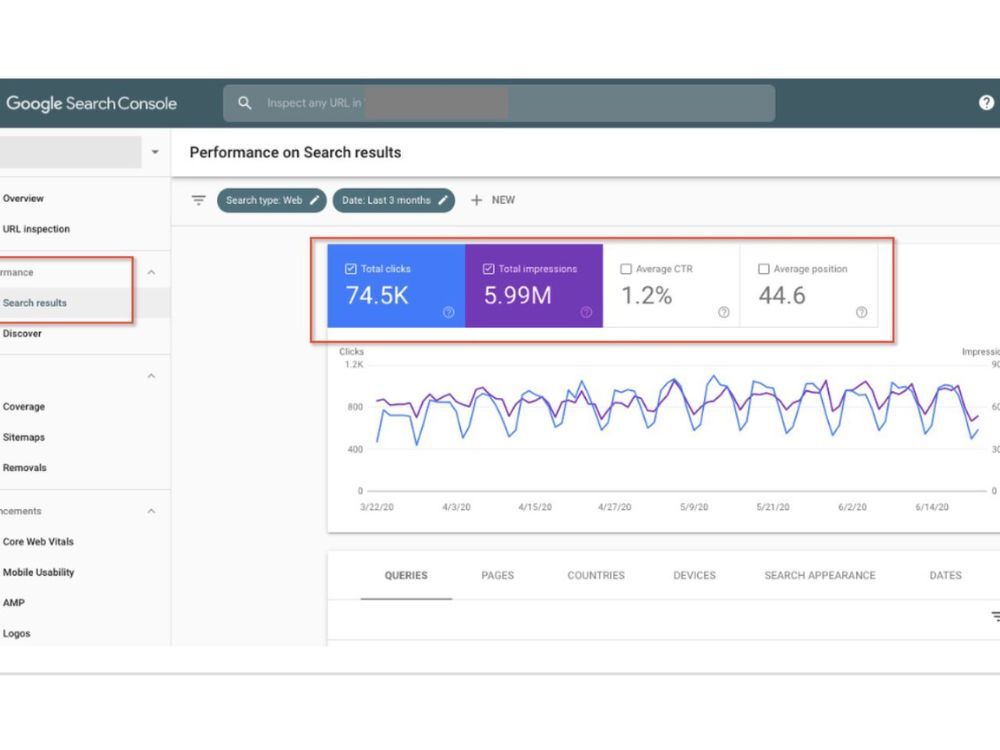
Task: Open the property selector dropdown arrow
Action: click(x=155, y=152)
